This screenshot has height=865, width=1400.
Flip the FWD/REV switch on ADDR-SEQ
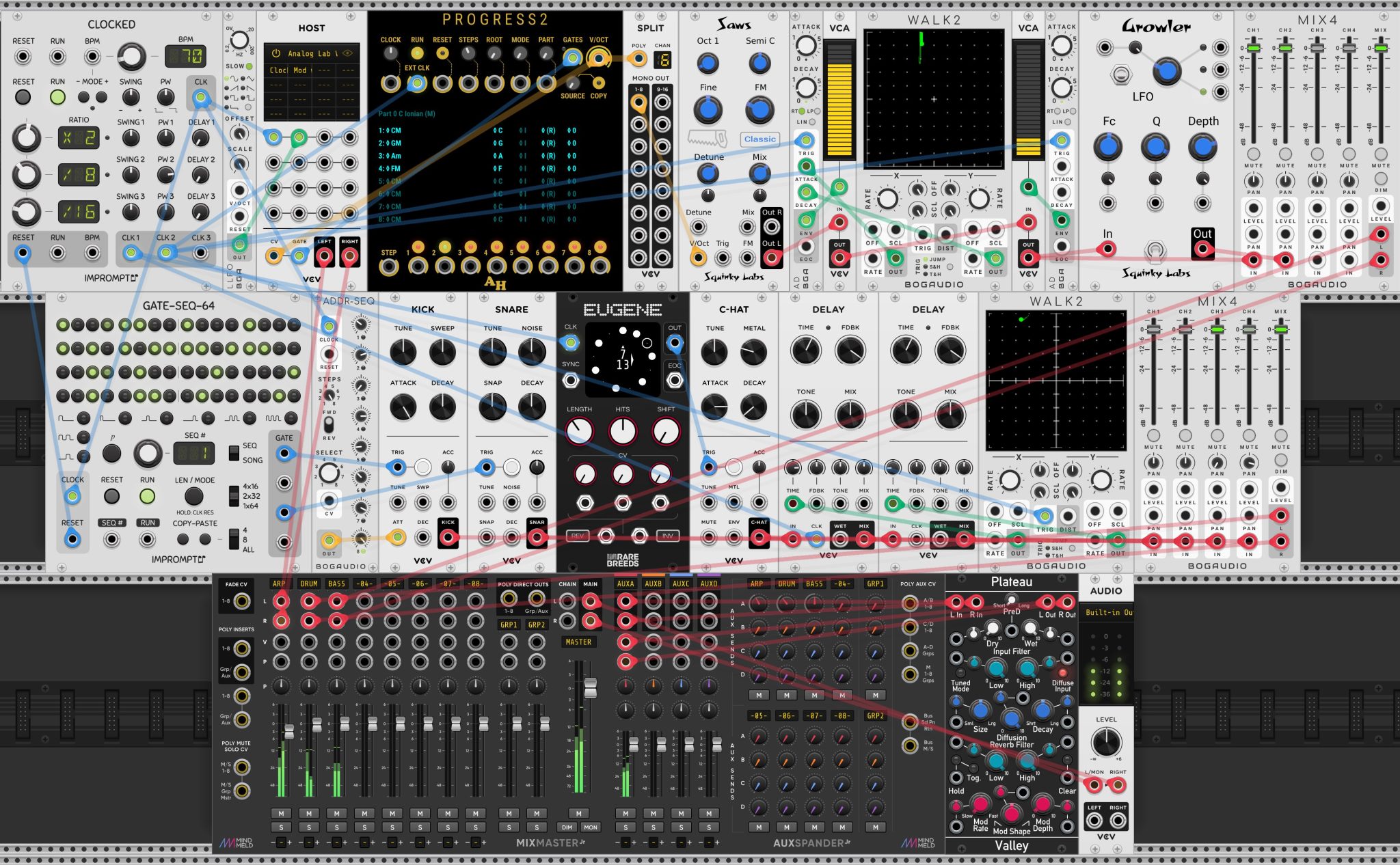pos(329,424)
